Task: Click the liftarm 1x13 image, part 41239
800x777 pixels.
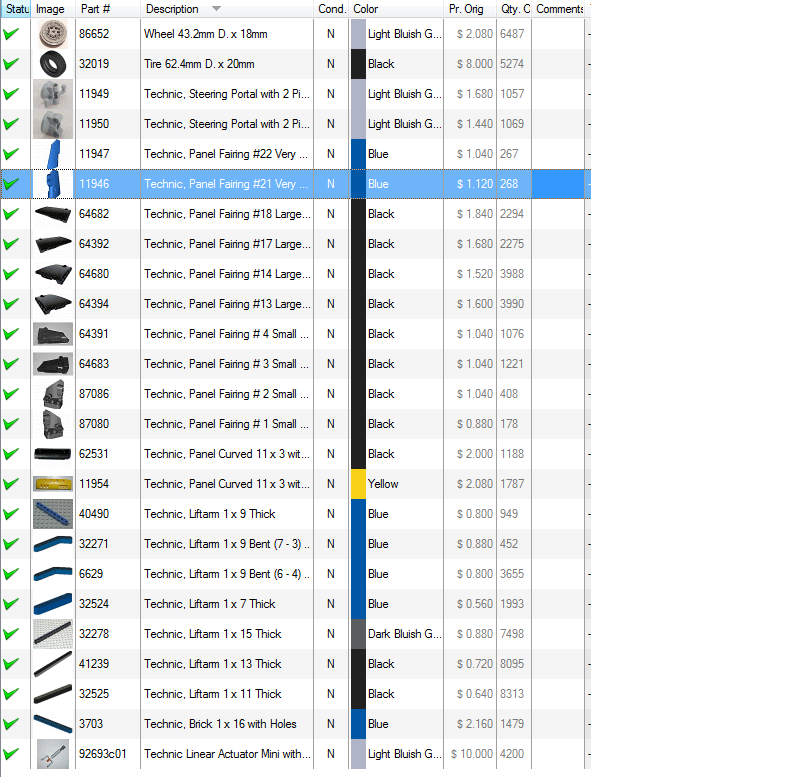Action: pos(53,664)
